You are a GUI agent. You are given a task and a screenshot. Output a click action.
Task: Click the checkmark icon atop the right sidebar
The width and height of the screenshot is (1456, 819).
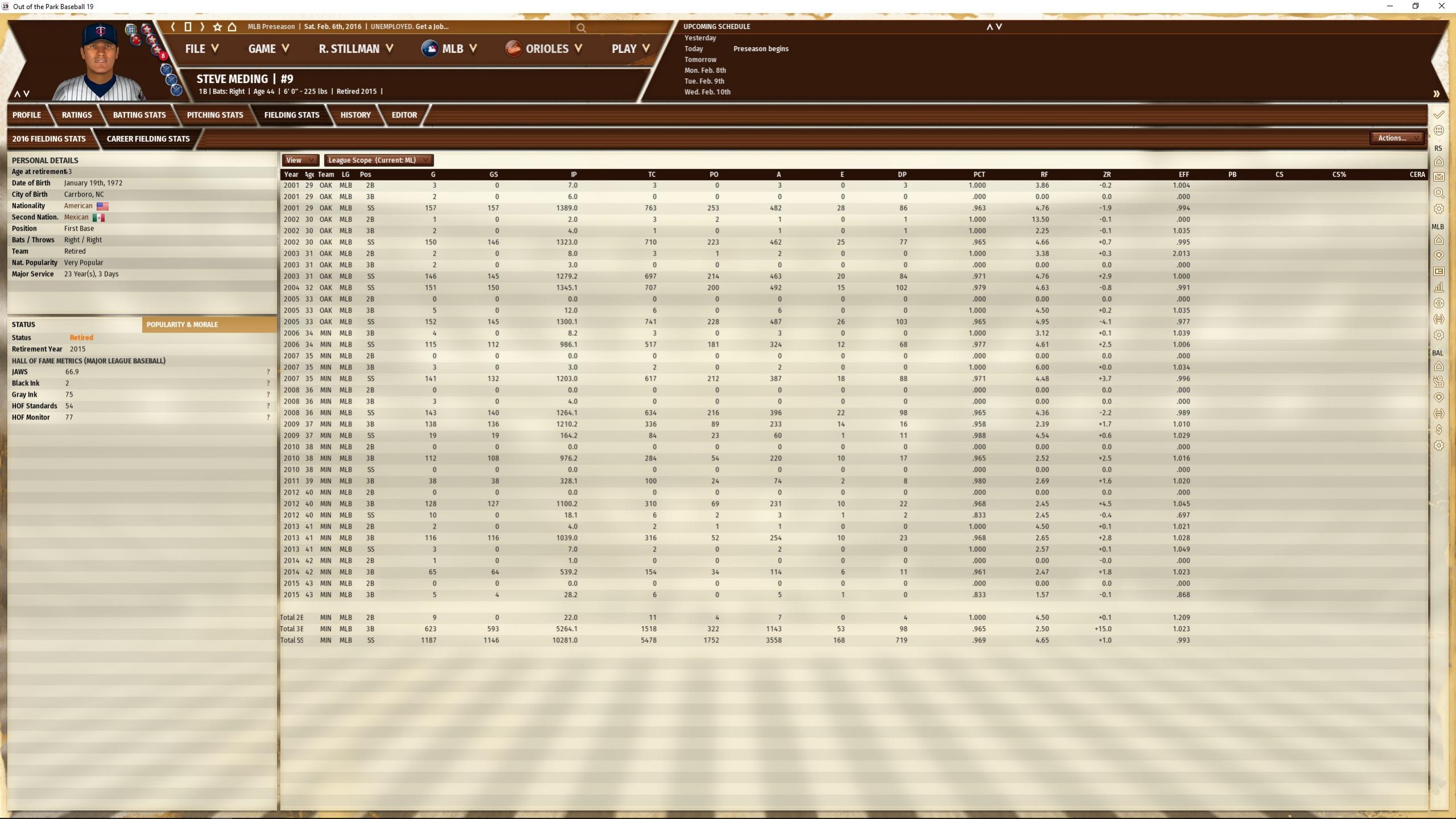click(1439, 114)
